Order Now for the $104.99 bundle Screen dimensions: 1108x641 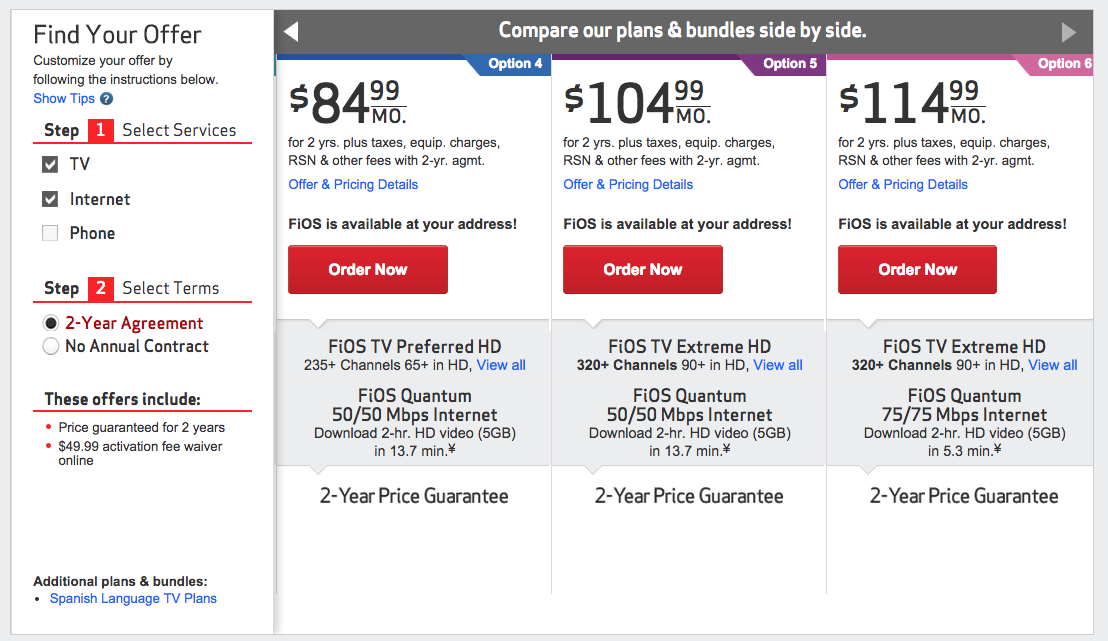642,269
